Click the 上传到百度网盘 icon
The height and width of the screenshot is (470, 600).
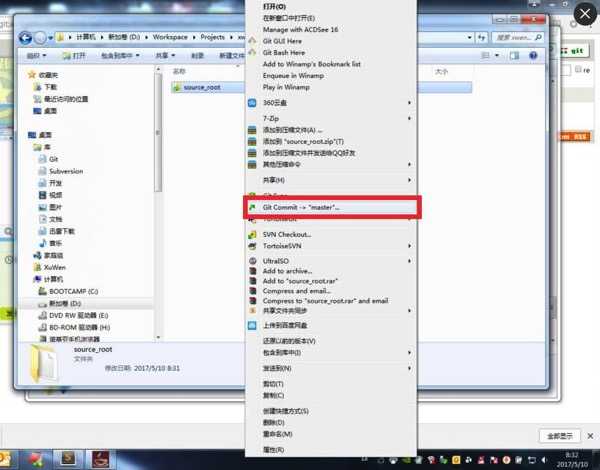coord(252,325)
